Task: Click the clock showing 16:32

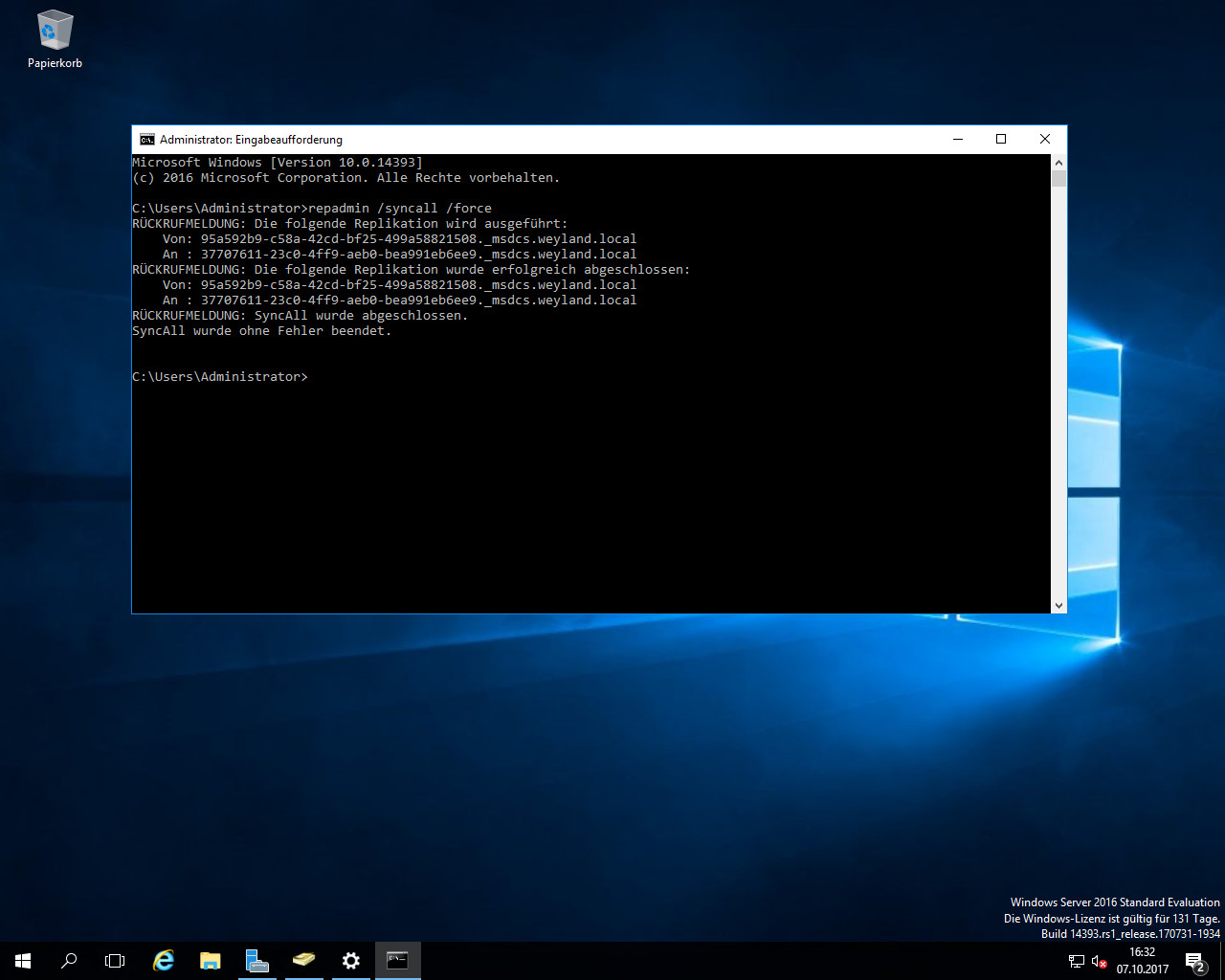Action: 1142,961
